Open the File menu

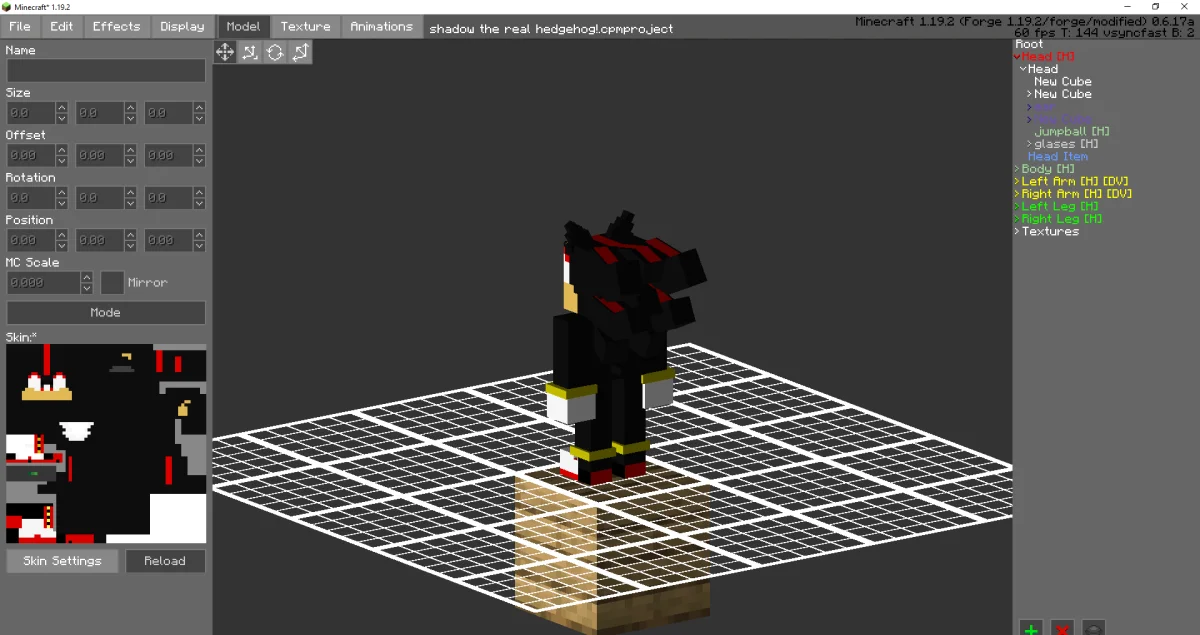click(19, 26)
